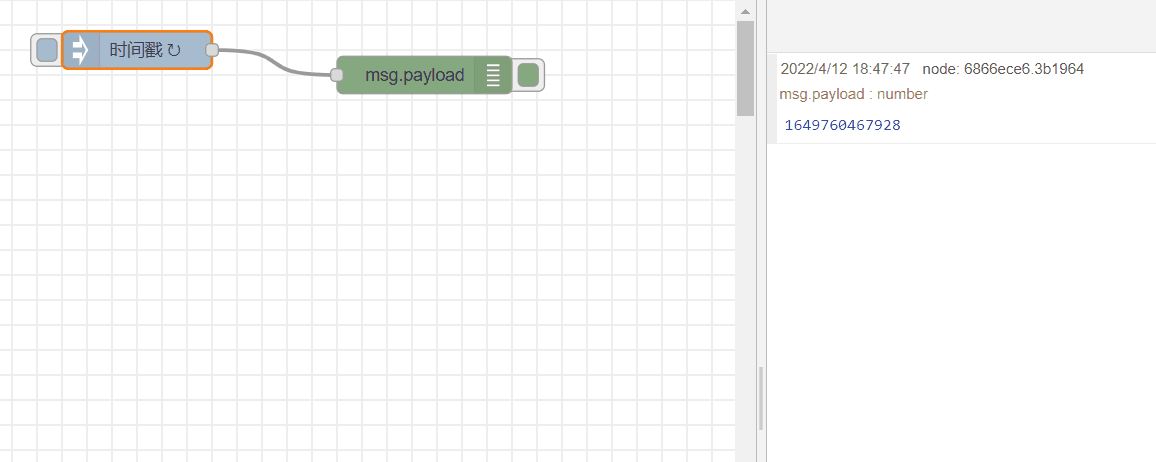Click the canvas vertical scrollbar up arrow

[745, 11]
